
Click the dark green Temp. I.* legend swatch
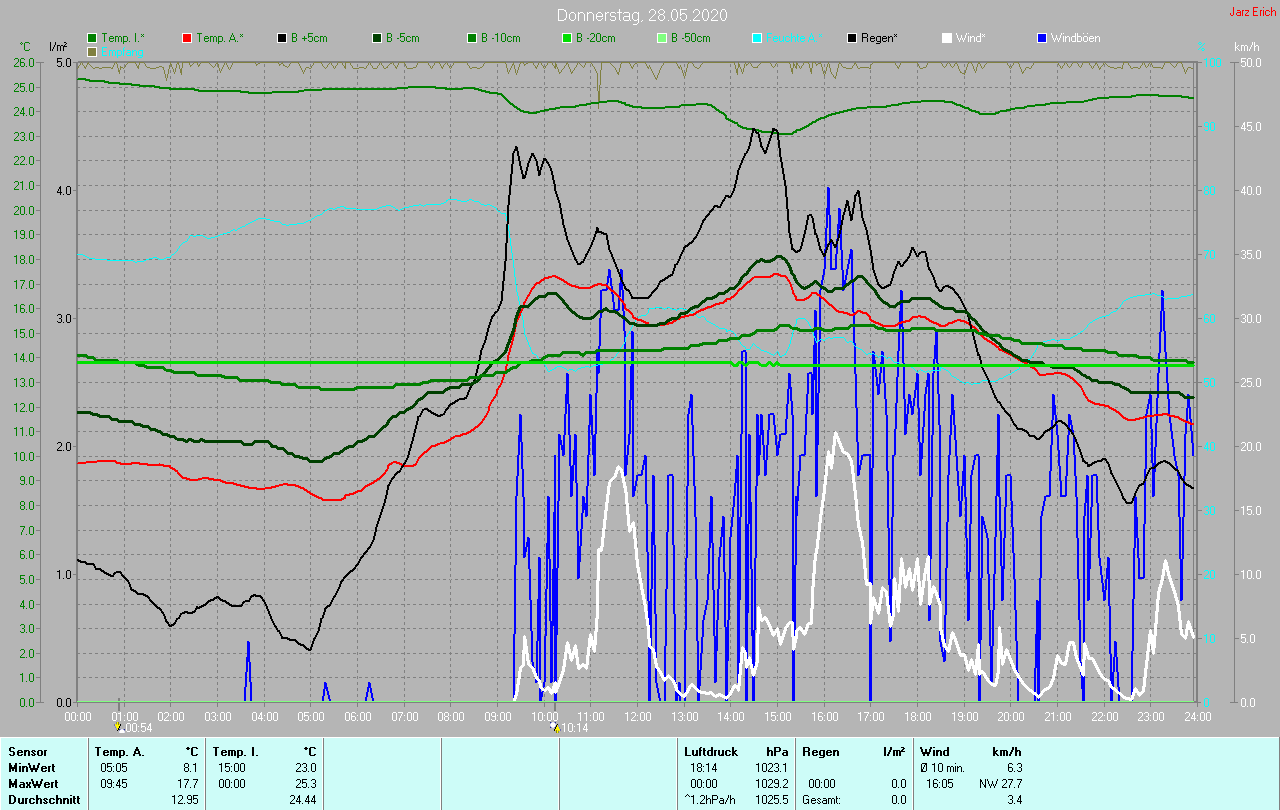93,38
